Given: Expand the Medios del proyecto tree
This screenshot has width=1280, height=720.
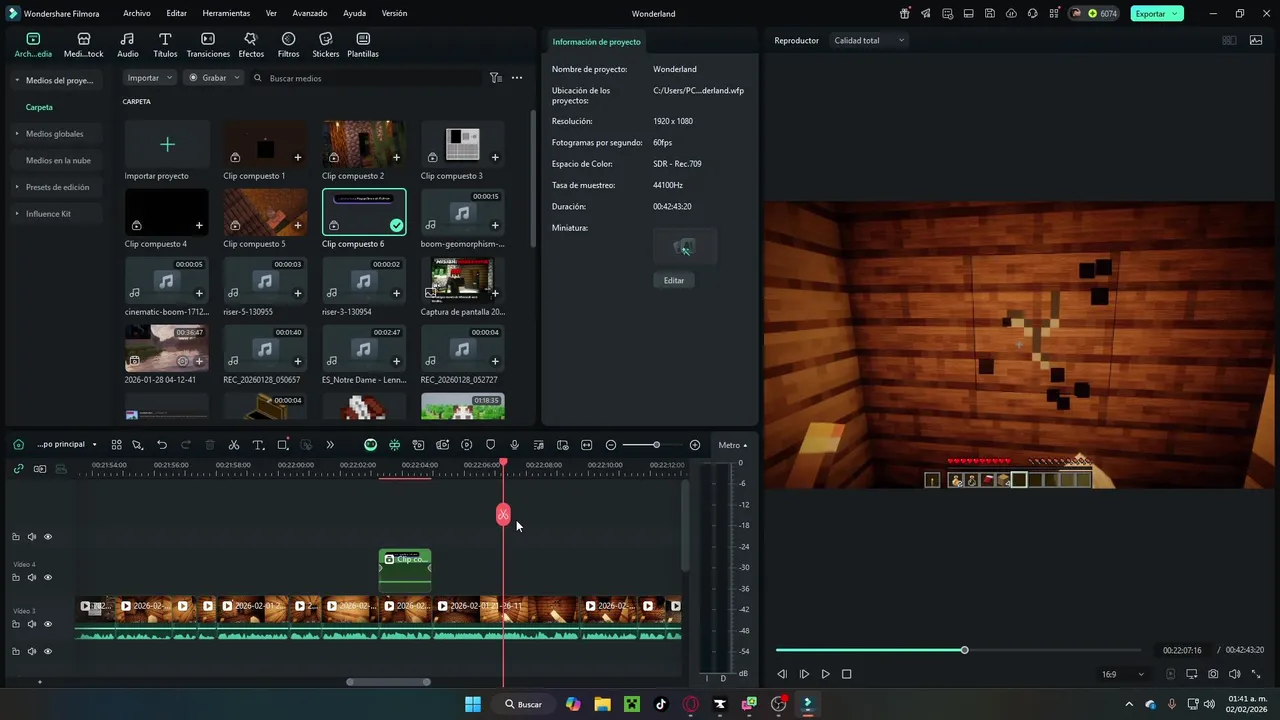Looking at the screenshot, I should point(17,80).
